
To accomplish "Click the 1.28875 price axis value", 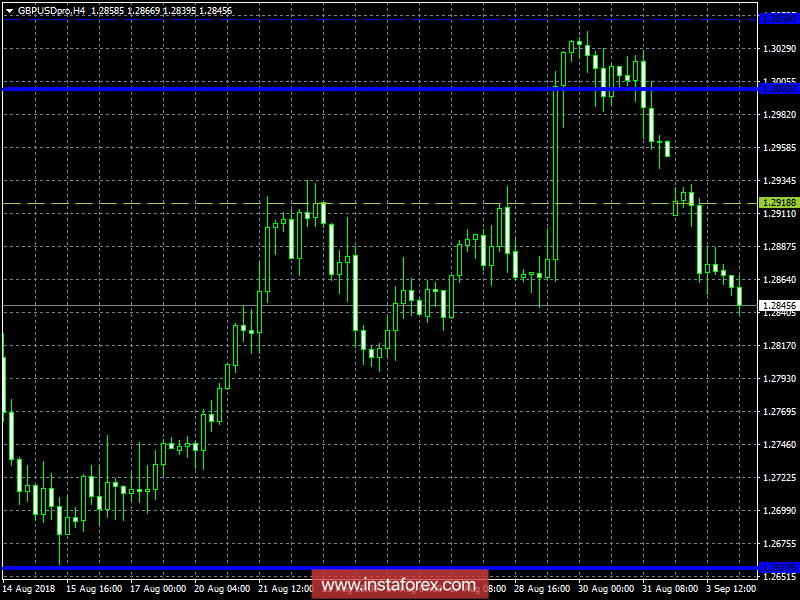I will click(780, 246).
